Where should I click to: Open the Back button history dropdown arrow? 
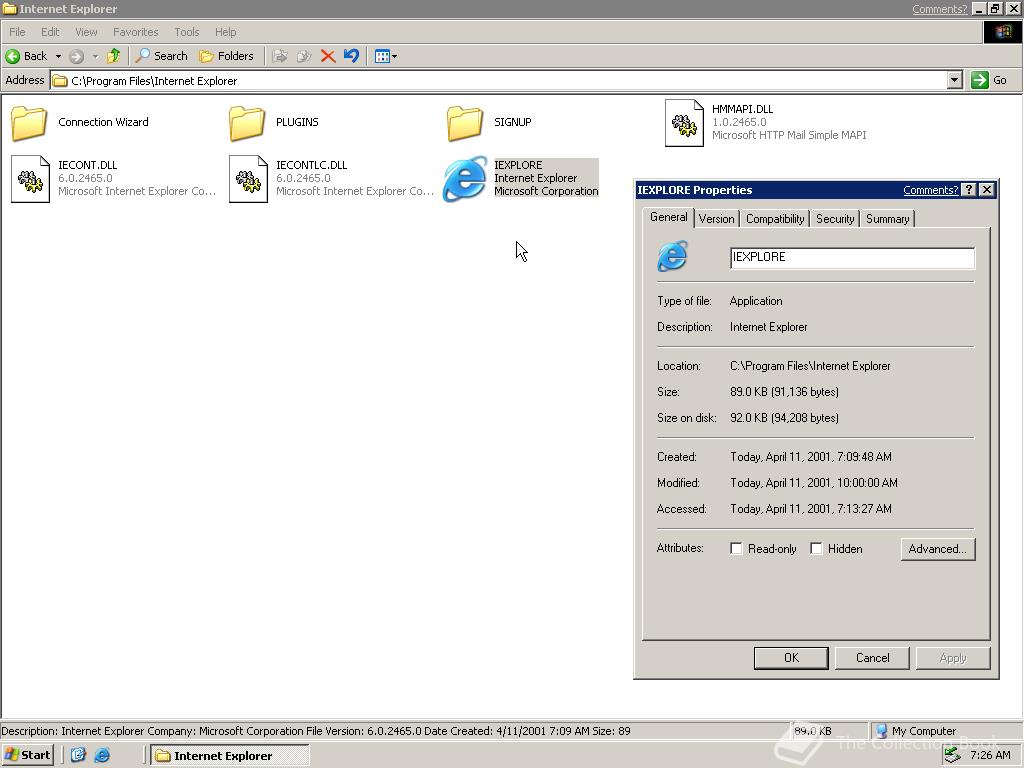pos(58,56)
